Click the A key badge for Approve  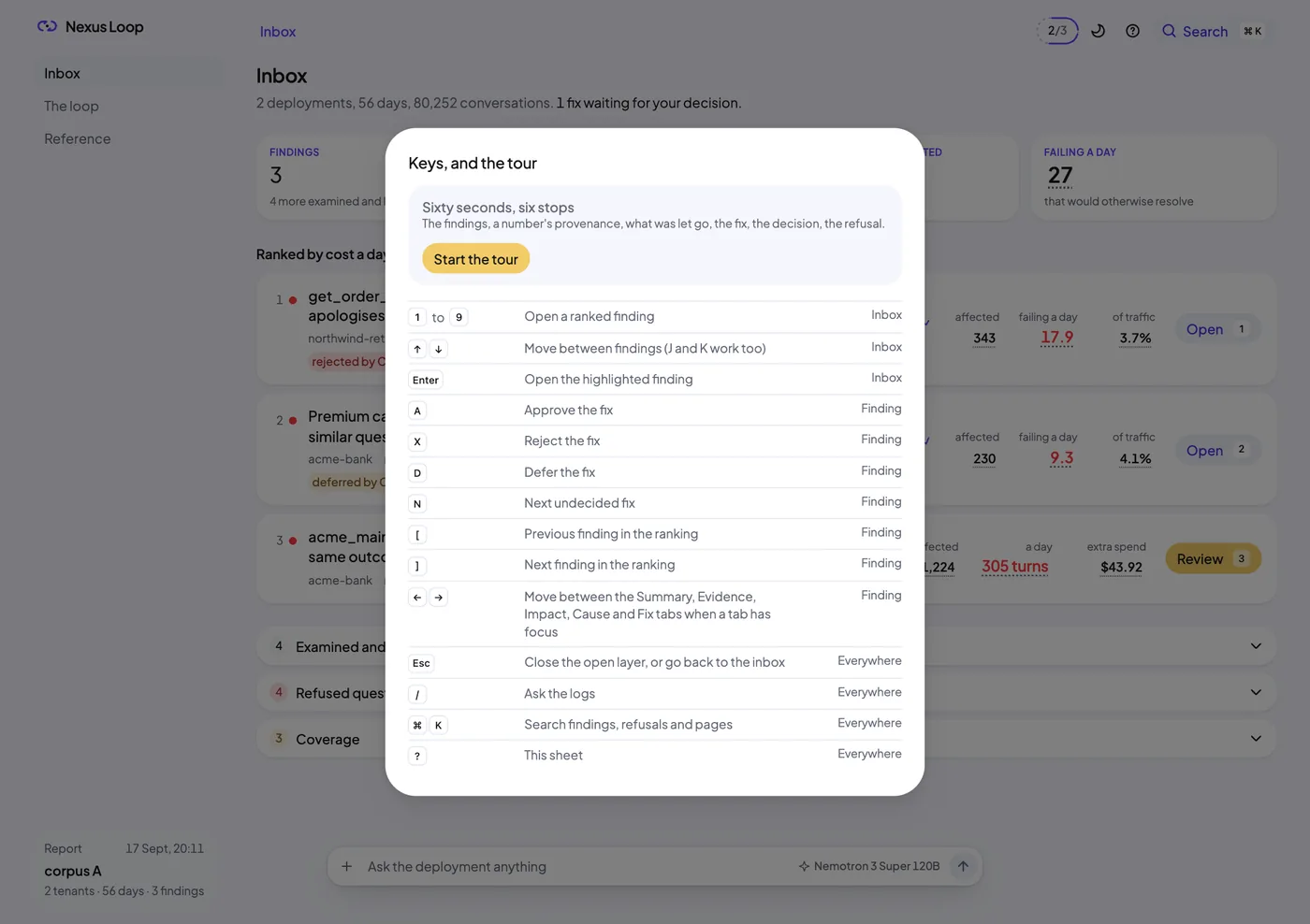click(417, 411)
